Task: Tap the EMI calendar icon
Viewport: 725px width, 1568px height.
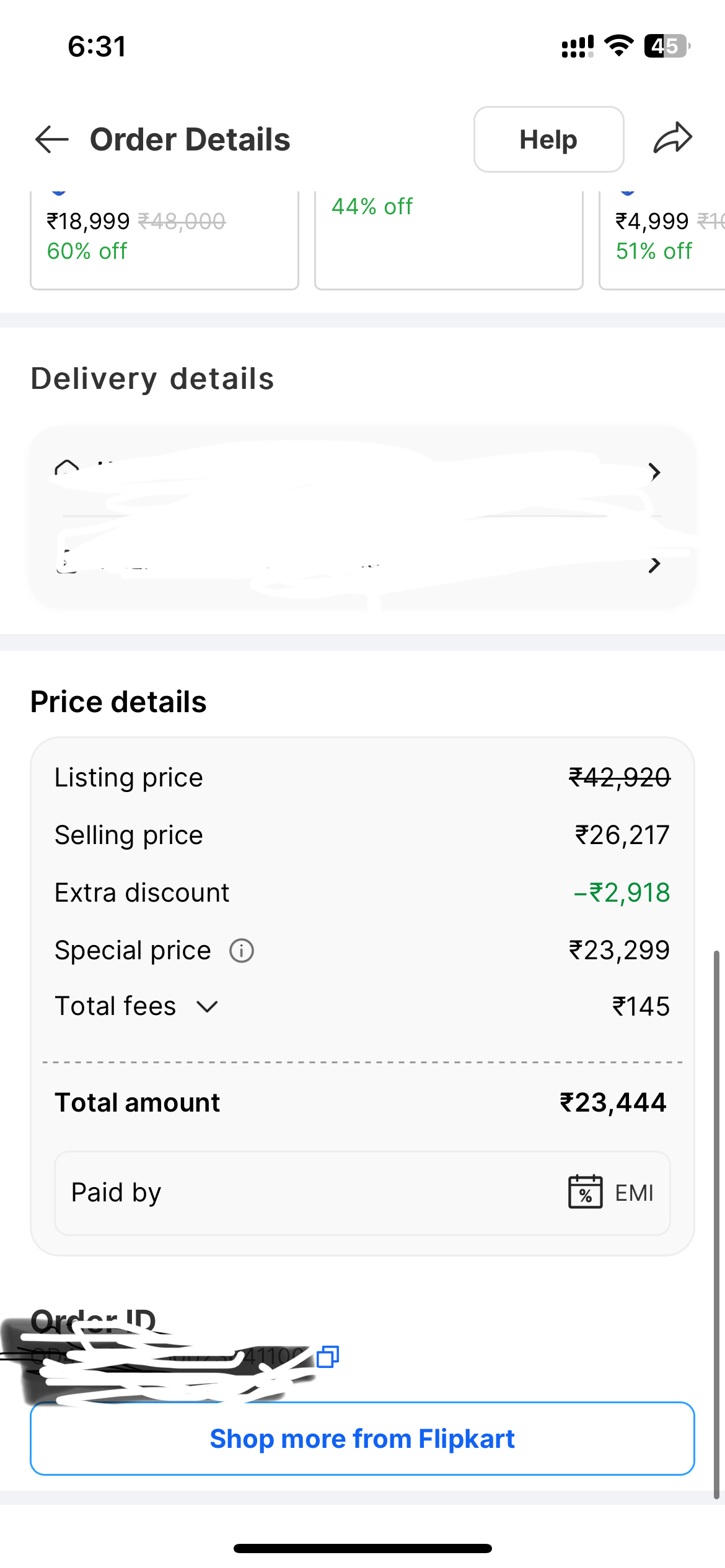Action: click(x=585, y=1192)
